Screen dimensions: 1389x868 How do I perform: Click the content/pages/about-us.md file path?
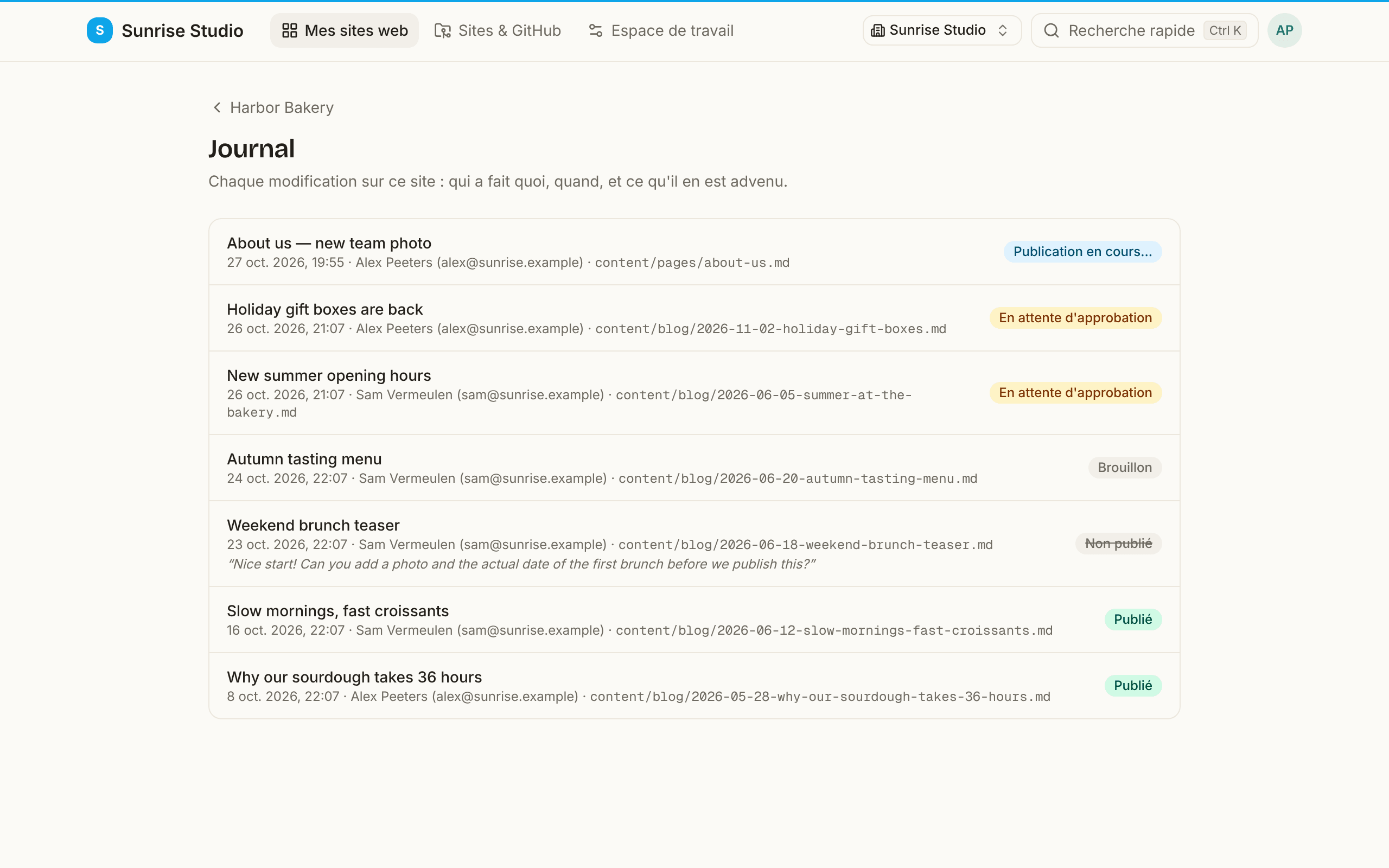tap(692, 263)
